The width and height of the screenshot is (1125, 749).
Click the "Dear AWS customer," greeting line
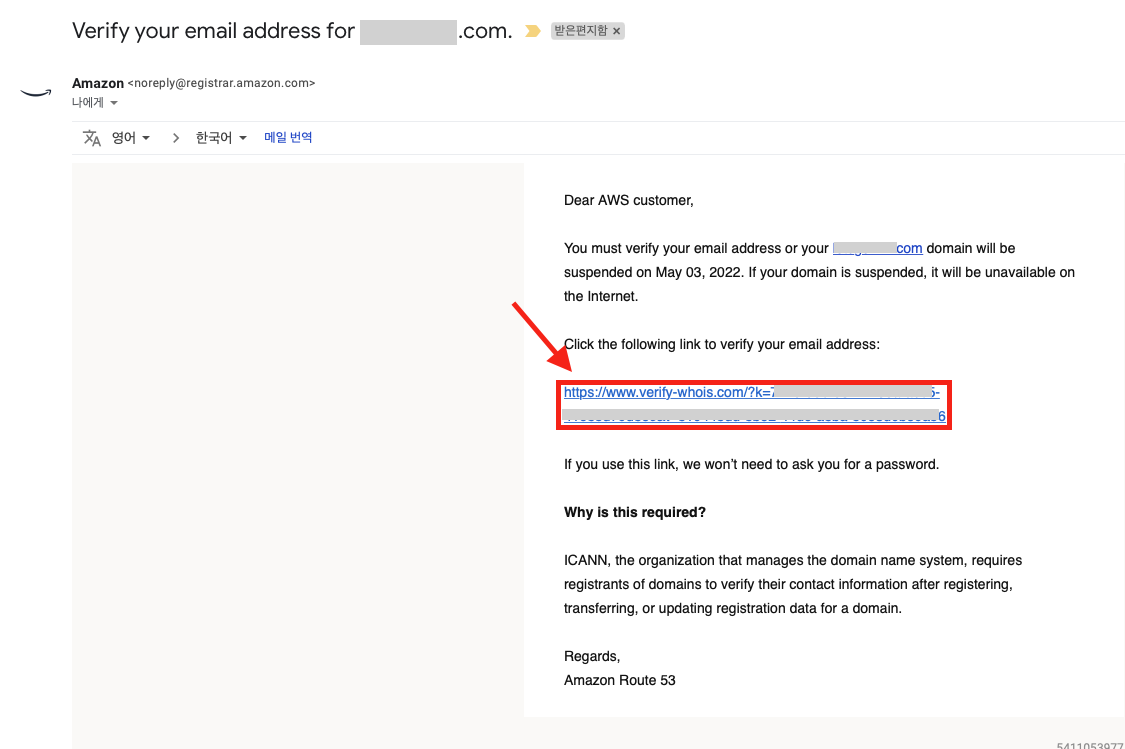629,200
